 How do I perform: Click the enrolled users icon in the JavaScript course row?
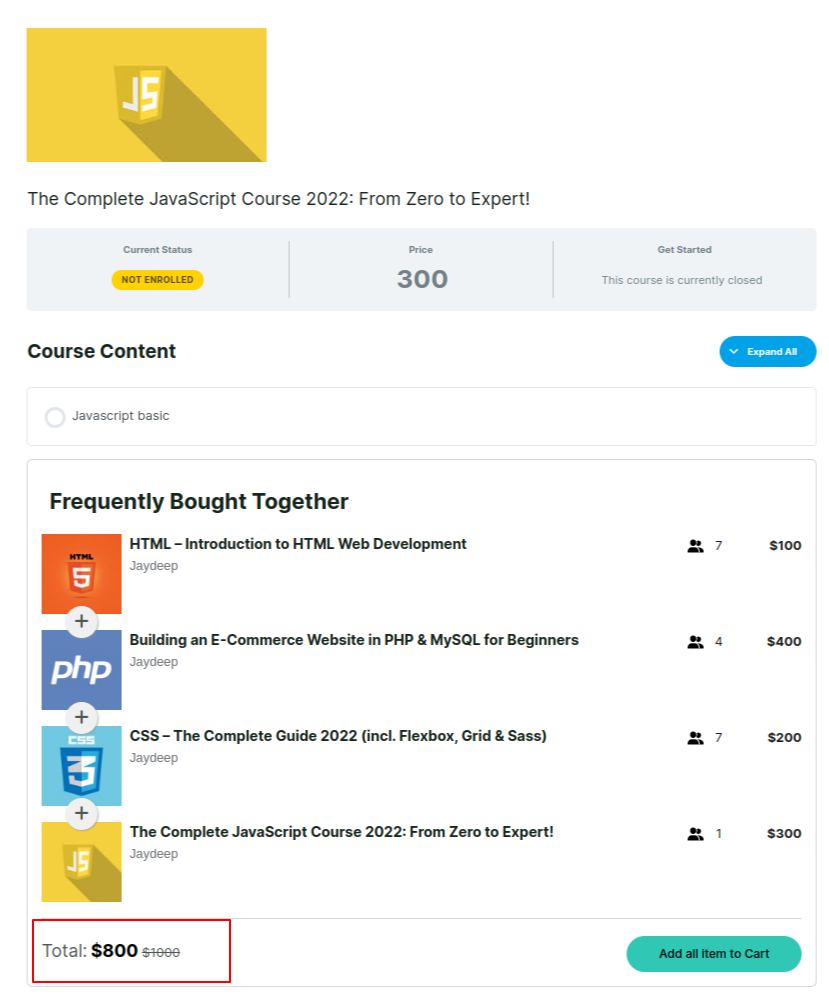click(696, 834)
